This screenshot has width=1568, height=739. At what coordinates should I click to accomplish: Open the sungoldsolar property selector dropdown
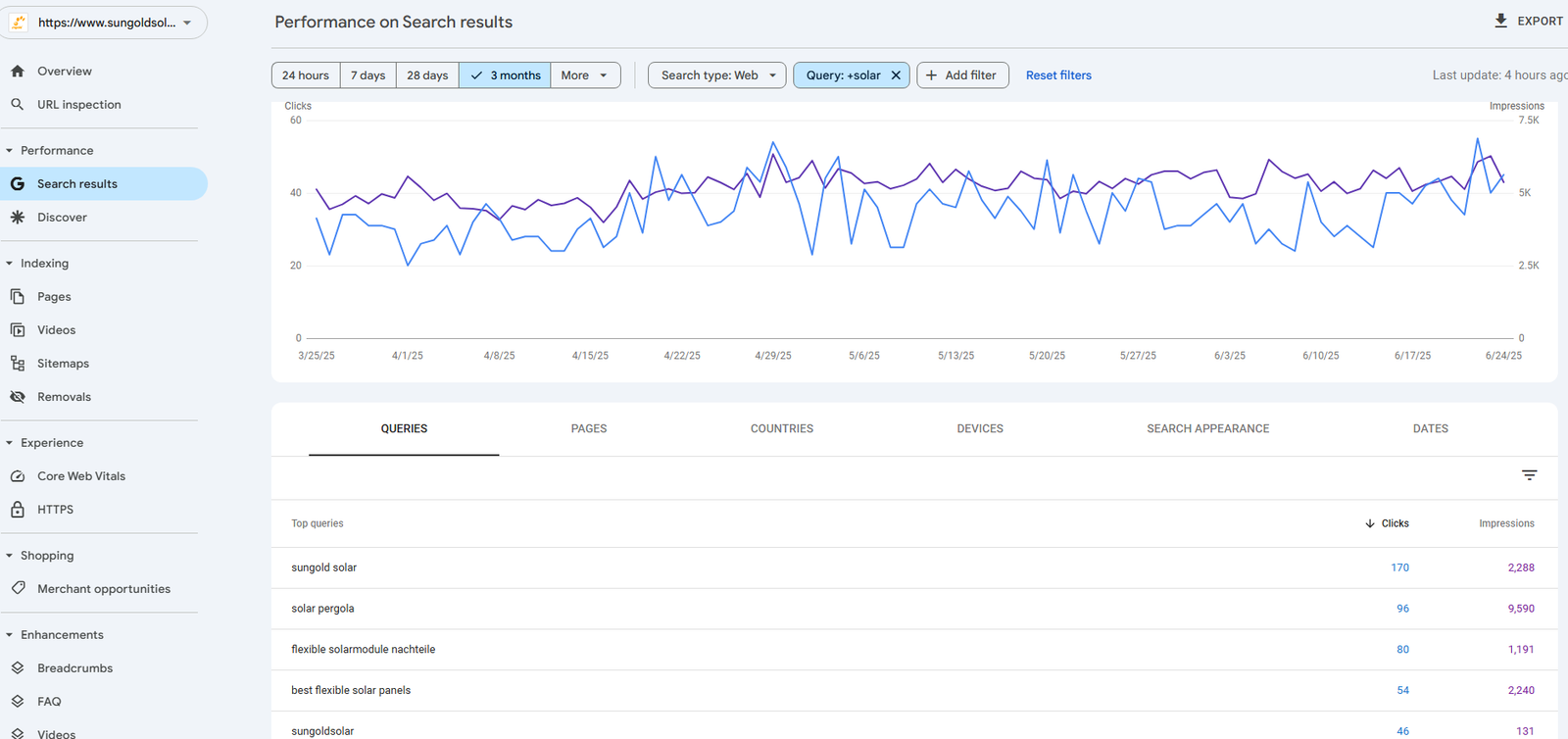104,23
